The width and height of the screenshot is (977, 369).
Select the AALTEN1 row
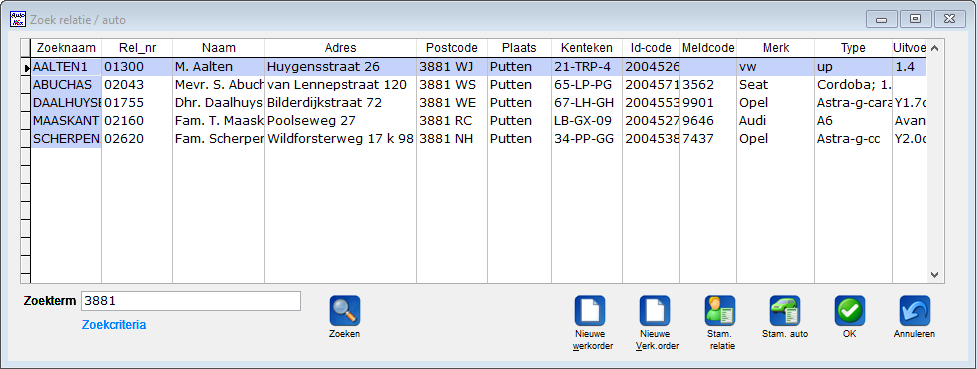pos(479,67)
